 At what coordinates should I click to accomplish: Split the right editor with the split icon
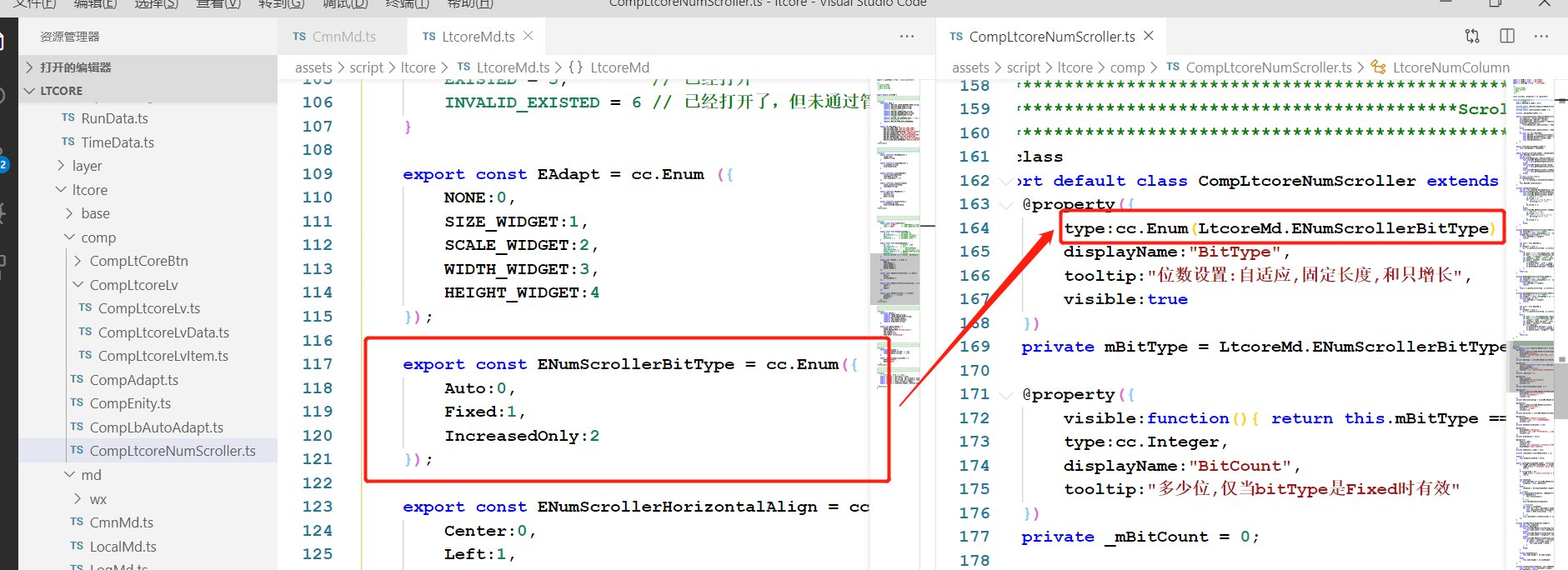[x=1507, y=36]
